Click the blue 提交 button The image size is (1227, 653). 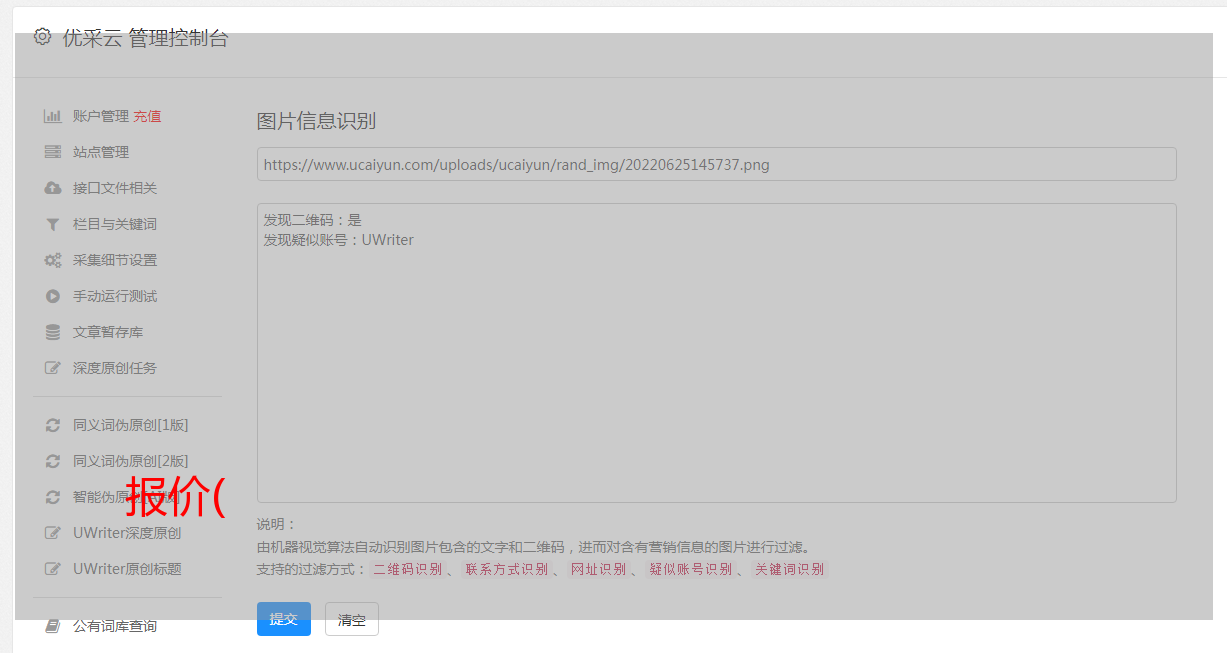(x=284, y=619)
